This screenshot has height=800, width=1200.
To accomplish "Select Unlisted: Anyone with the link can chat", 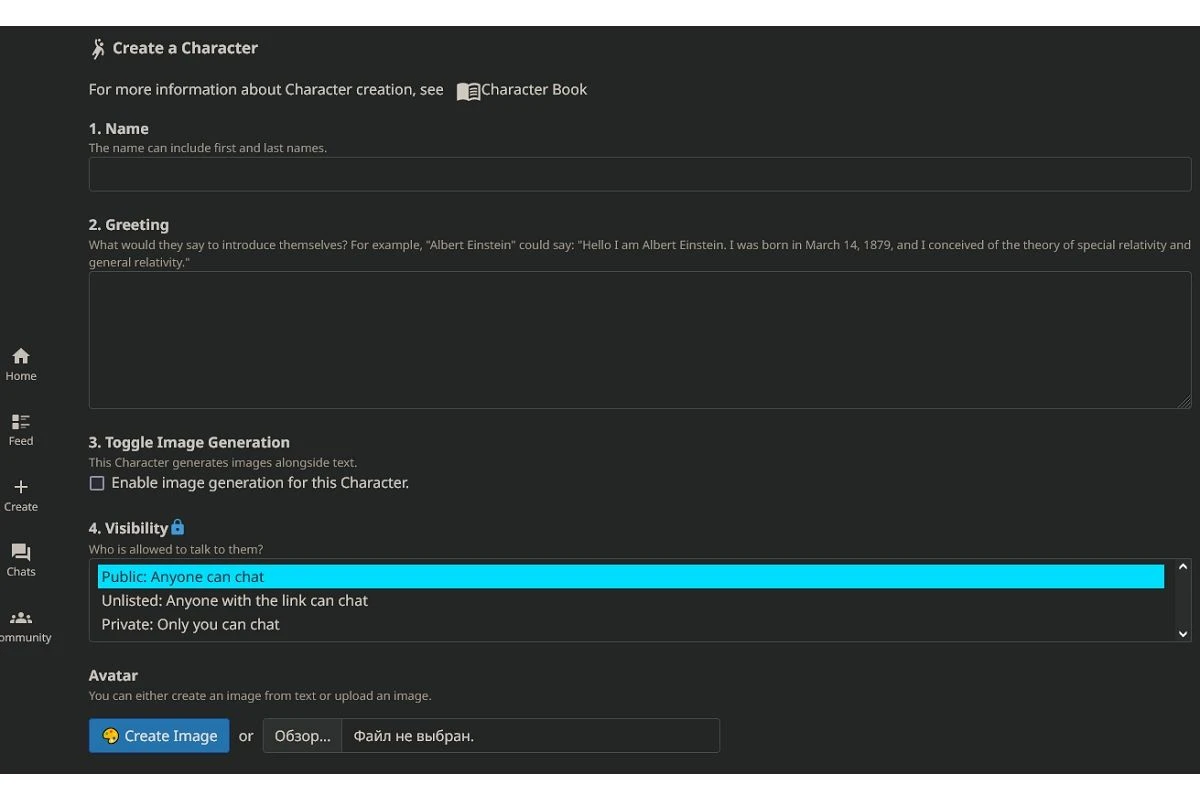I will point(631,601).
